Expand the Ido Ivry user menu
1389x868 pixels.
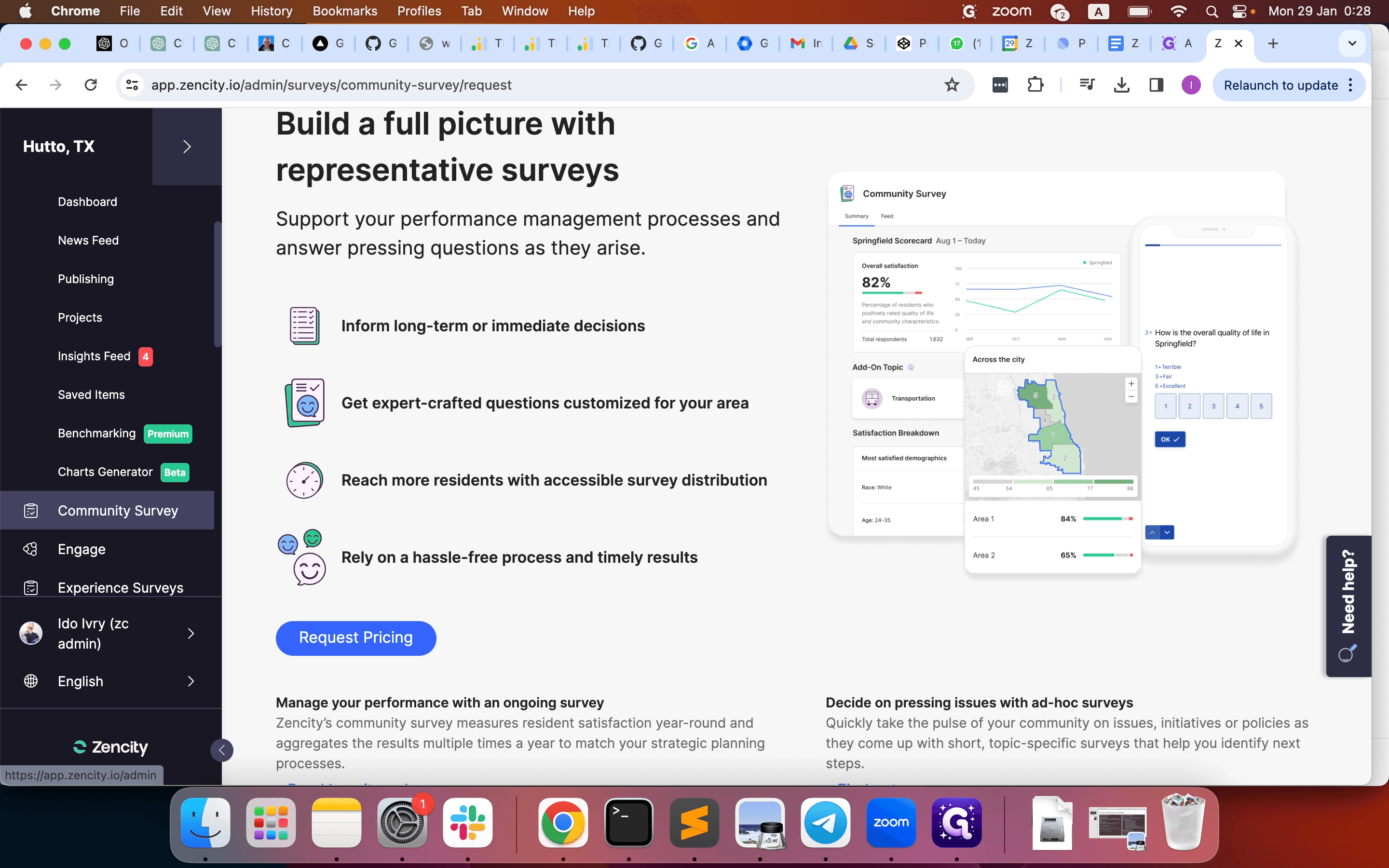(191, 633)
